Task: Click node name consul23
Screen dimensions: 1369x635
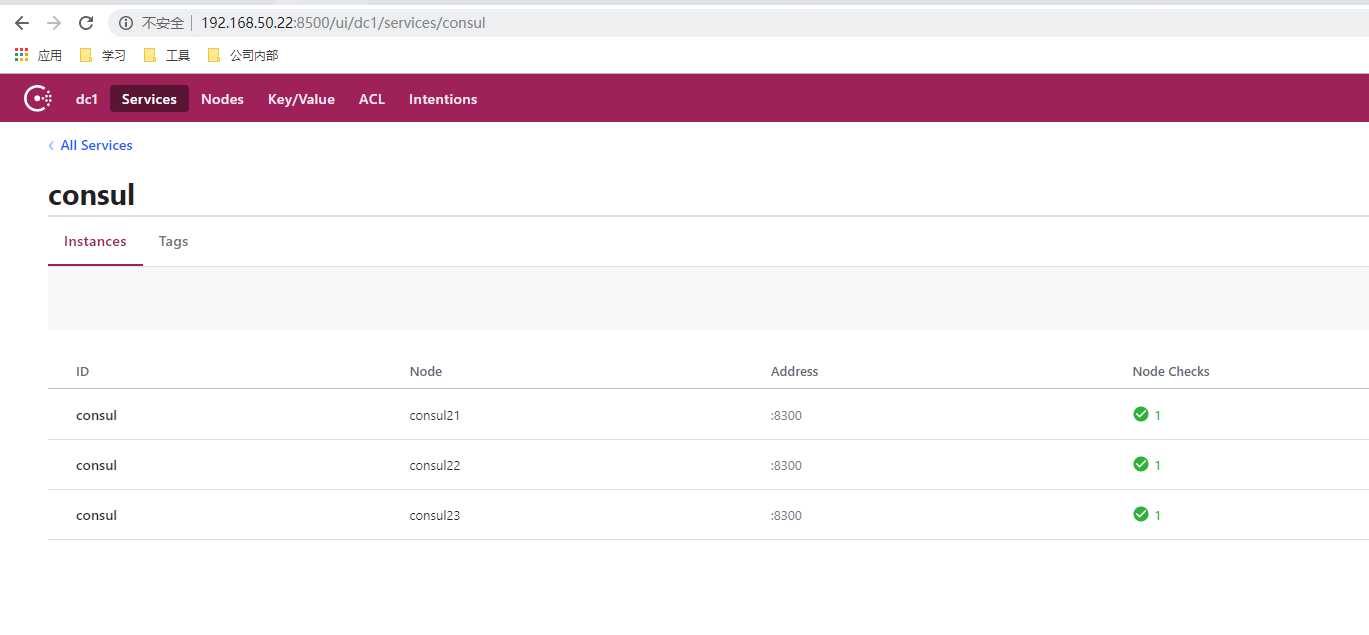Action: pos(434,515)
